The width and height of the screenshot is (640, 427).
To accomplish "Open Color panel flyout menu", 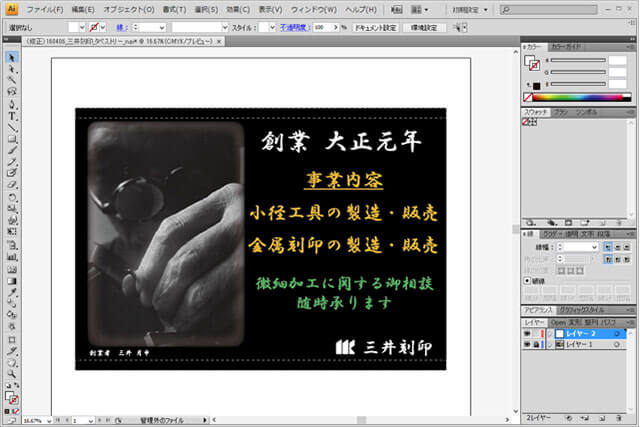I will (630, 47).
